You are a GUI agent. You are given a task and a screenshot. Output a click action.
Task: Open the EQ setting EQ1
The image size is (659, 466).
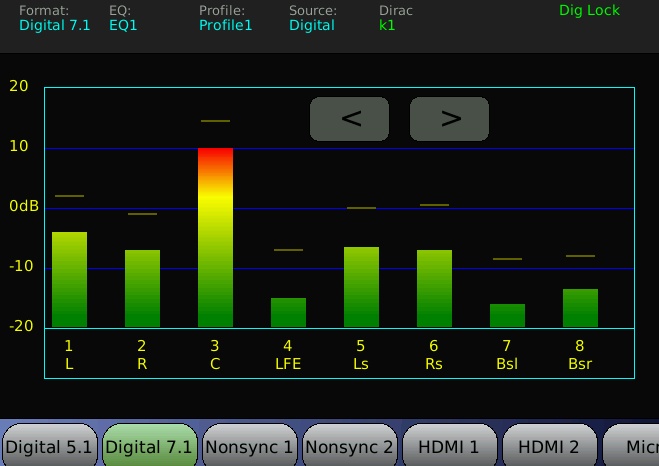(x=123, y=25)
